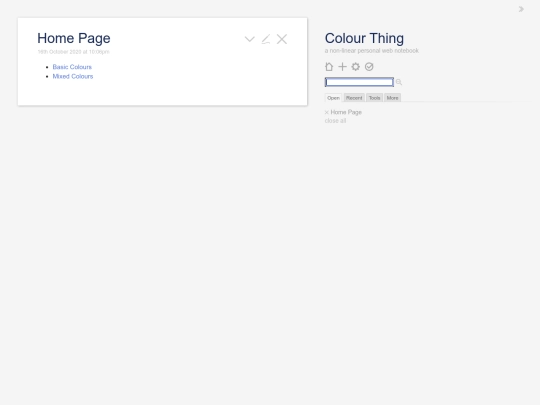Edit the Home Page tiddler with pencil icon
This screenshot has height=405, width=540.
pos(266,39)
